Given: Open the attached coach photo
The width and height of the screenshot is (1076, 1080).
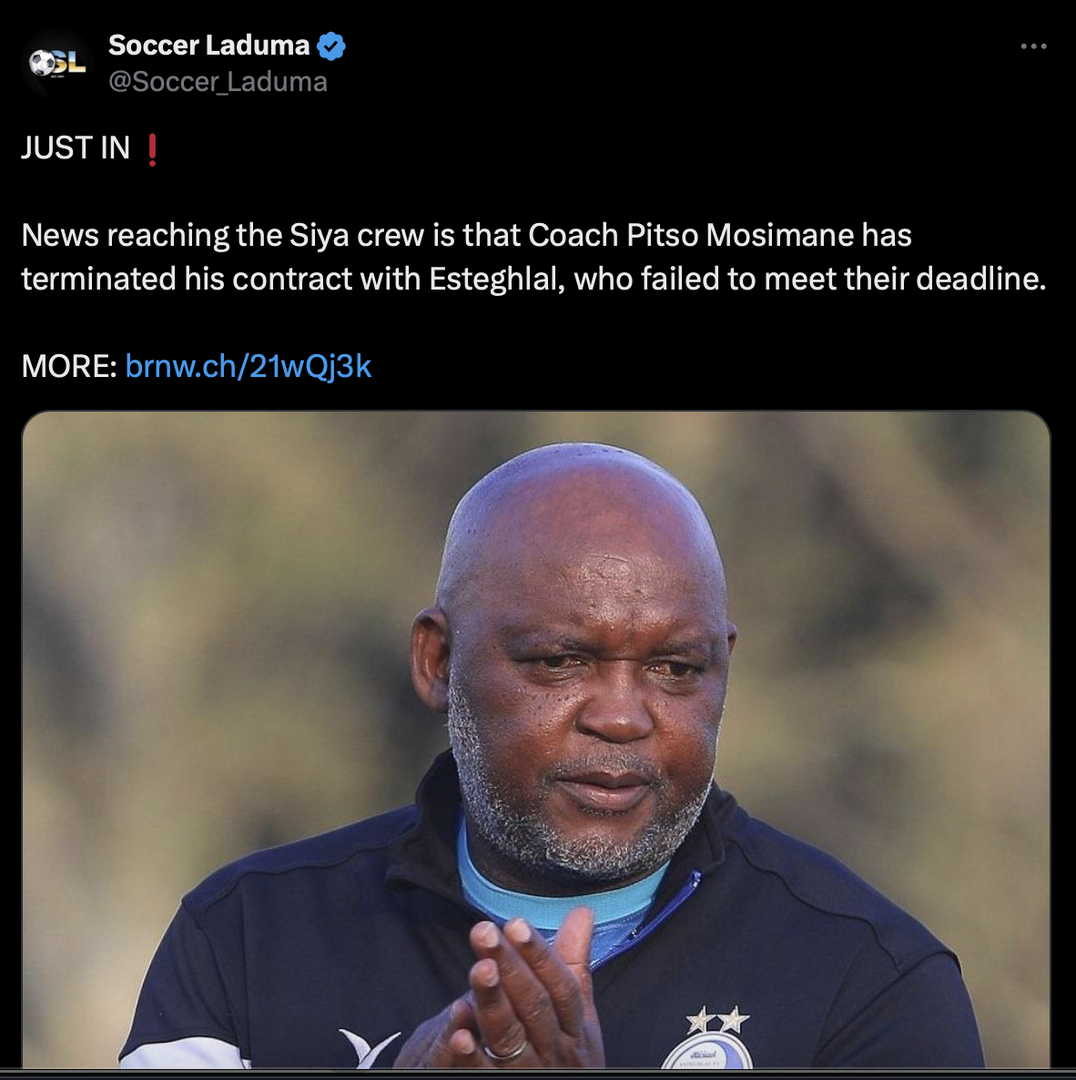Looking at the screenshot, I should (x=536, y=738).
